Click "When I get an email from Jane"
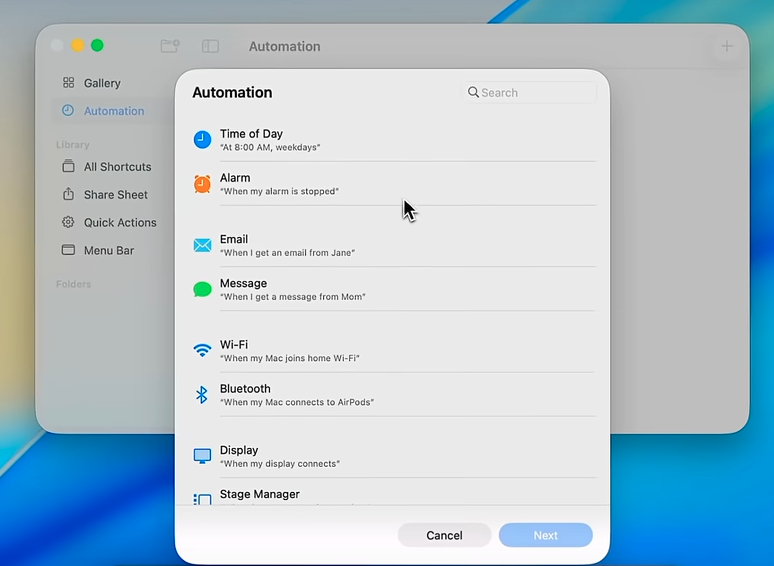This screenshot has height=566, width=774. coord(287,253)
